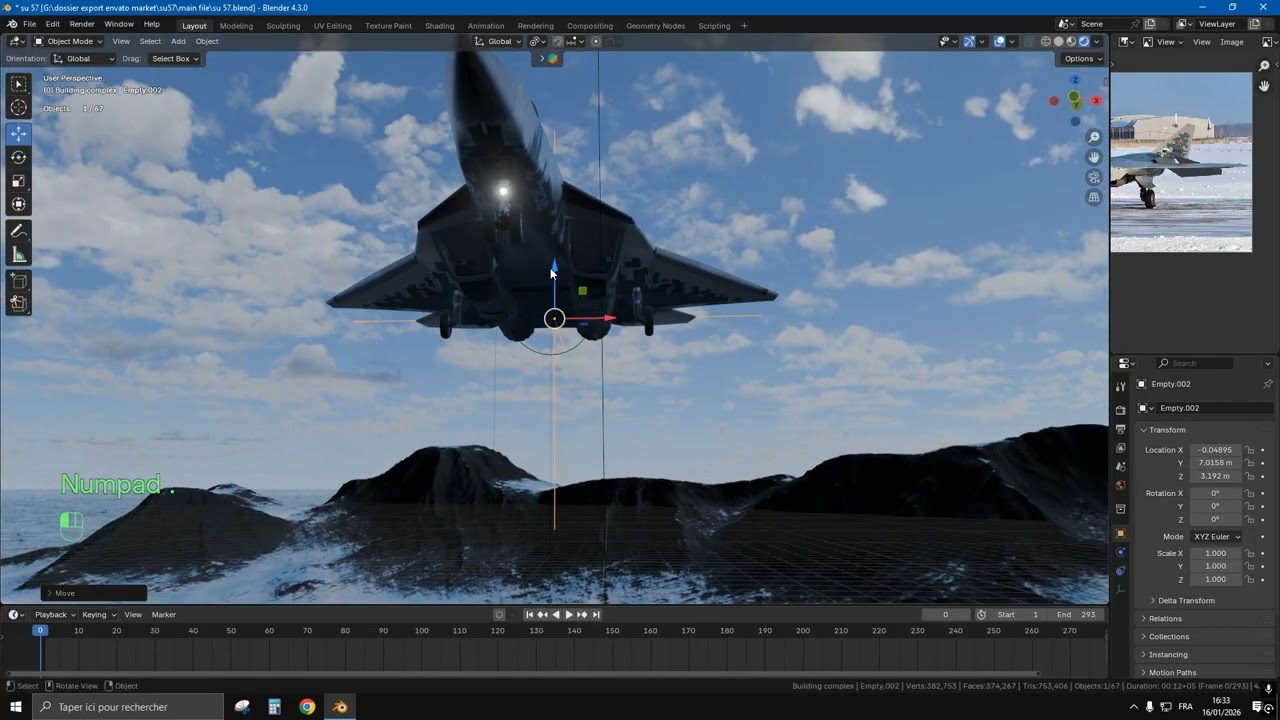The image size is (1280, 720).
Task: Open the File menu
Action: pyautogui.click(x=30, y=24)
